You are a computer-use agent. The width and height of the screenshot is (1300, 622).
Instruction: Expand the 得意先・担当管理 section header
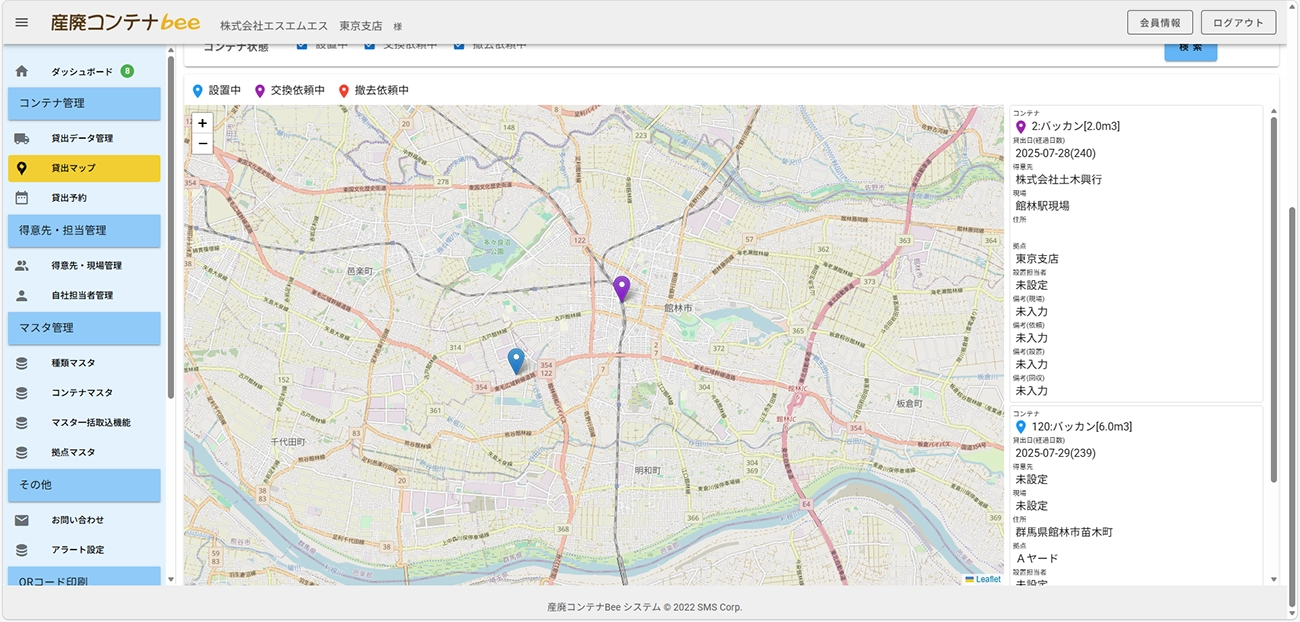pos(84,230)
